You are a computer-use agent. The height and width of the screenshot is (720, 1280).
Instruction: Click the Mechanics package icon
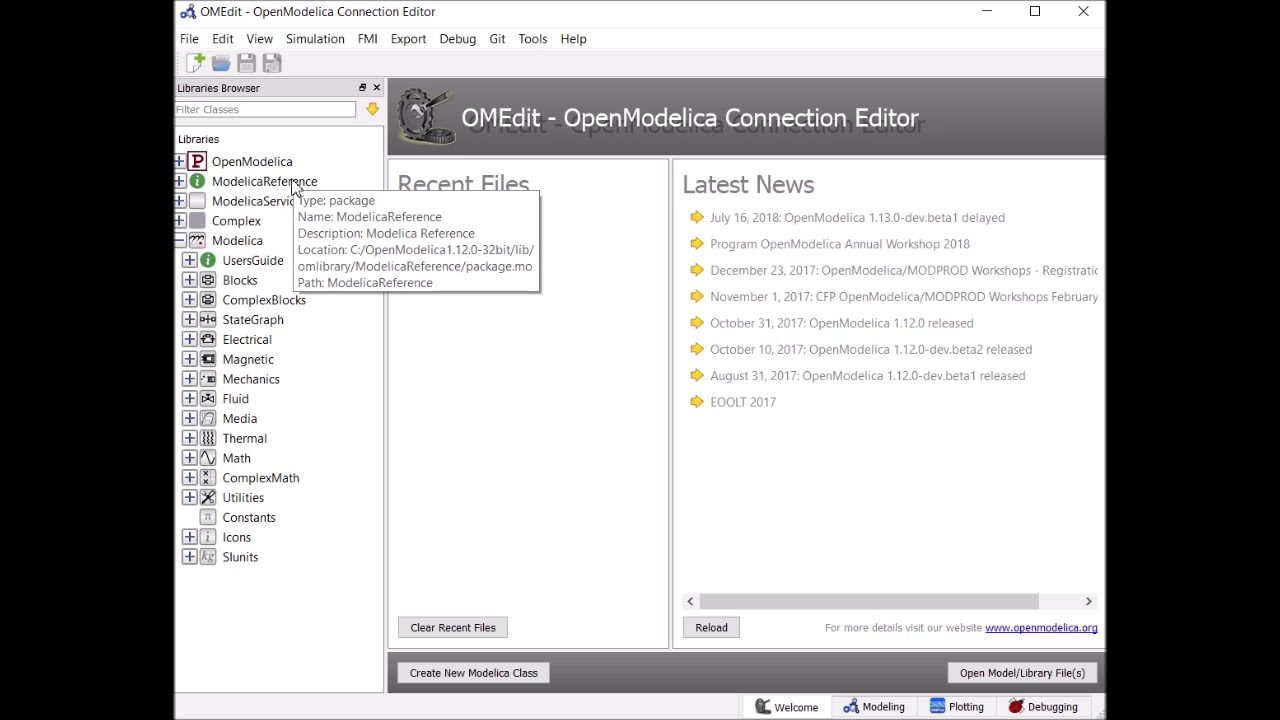click(208, 379)
